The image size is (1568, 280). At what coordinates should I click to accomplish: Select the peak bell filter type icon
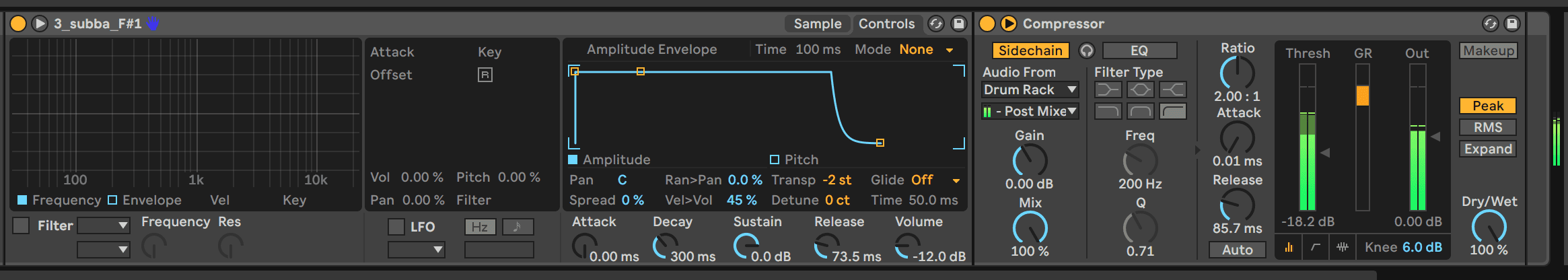(x=1141, y=90)
